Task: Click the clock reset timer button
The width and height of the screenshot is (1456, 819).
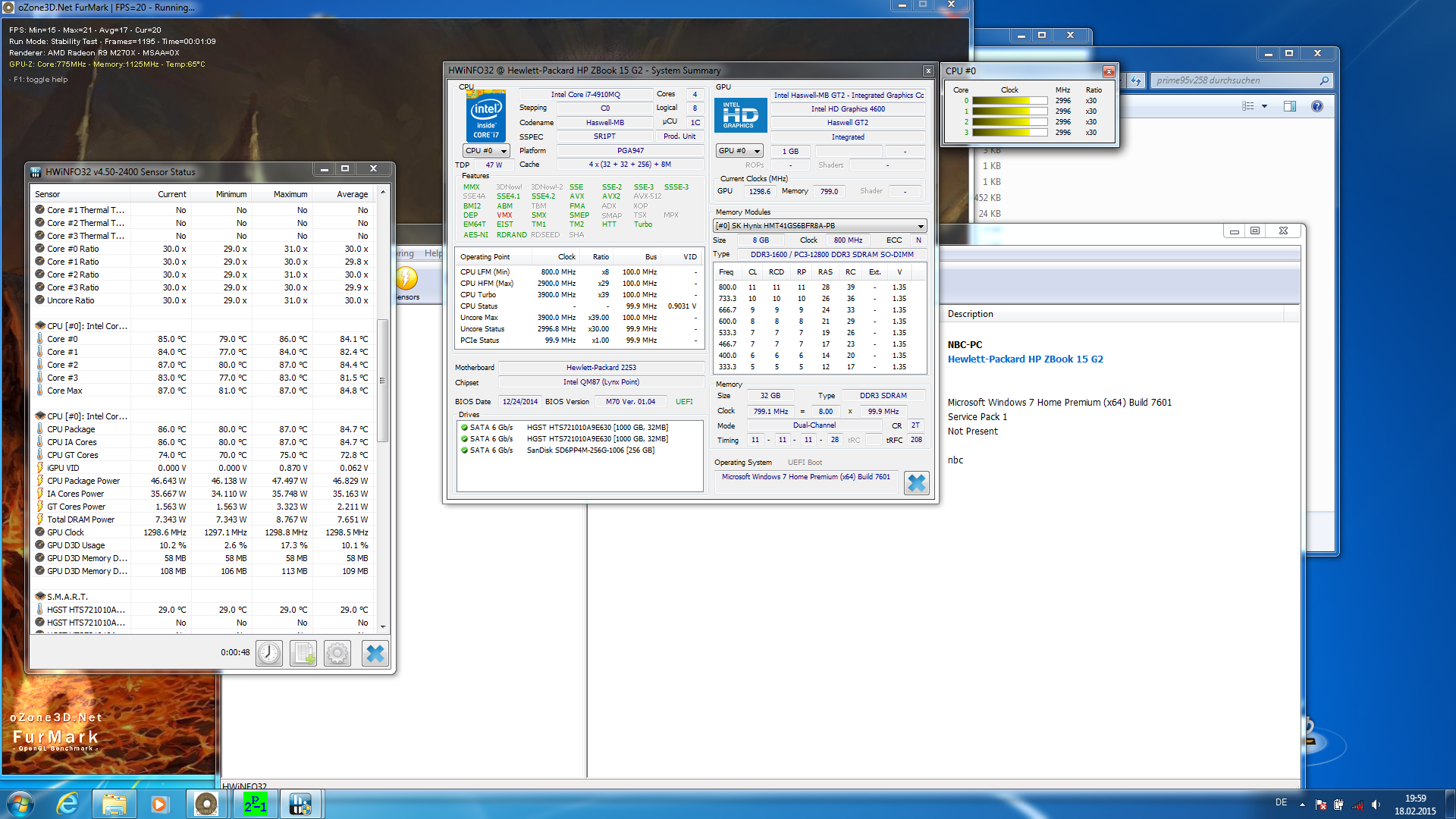Action: [x=269, y=653]
